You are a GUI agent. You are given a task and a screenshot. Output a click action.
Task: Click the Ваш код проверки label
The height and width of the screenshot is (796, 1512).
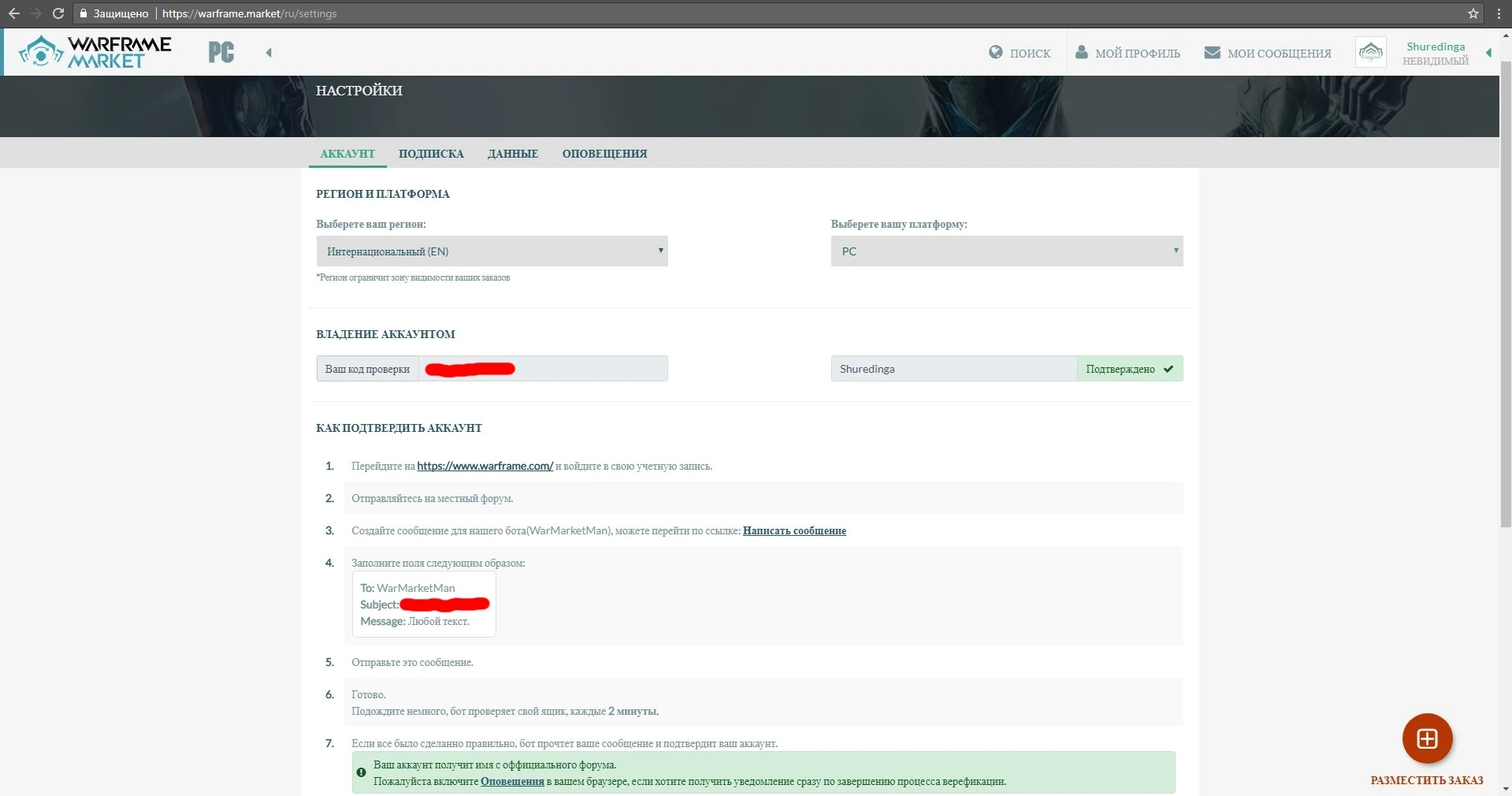[x=367, y=369]
